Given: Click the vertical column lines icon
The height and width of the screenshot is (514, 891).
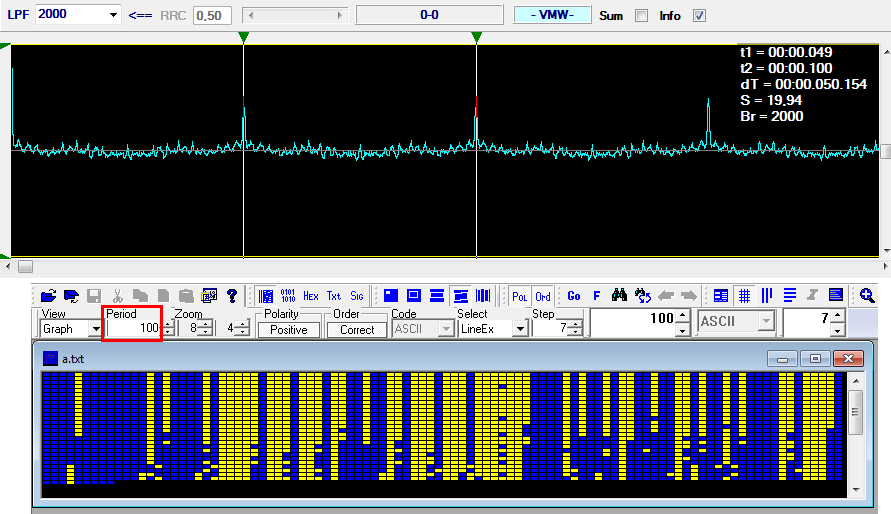Looking at the screenshot, I should pos(767,296).
